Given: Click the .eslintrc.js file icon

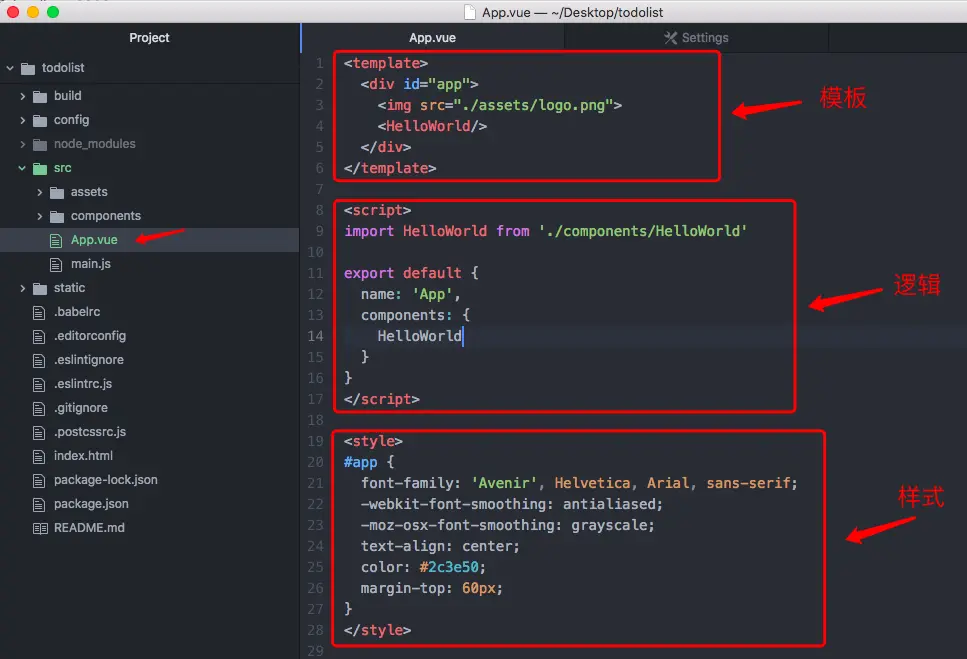Looking at the screenshot, I should 39,385.
